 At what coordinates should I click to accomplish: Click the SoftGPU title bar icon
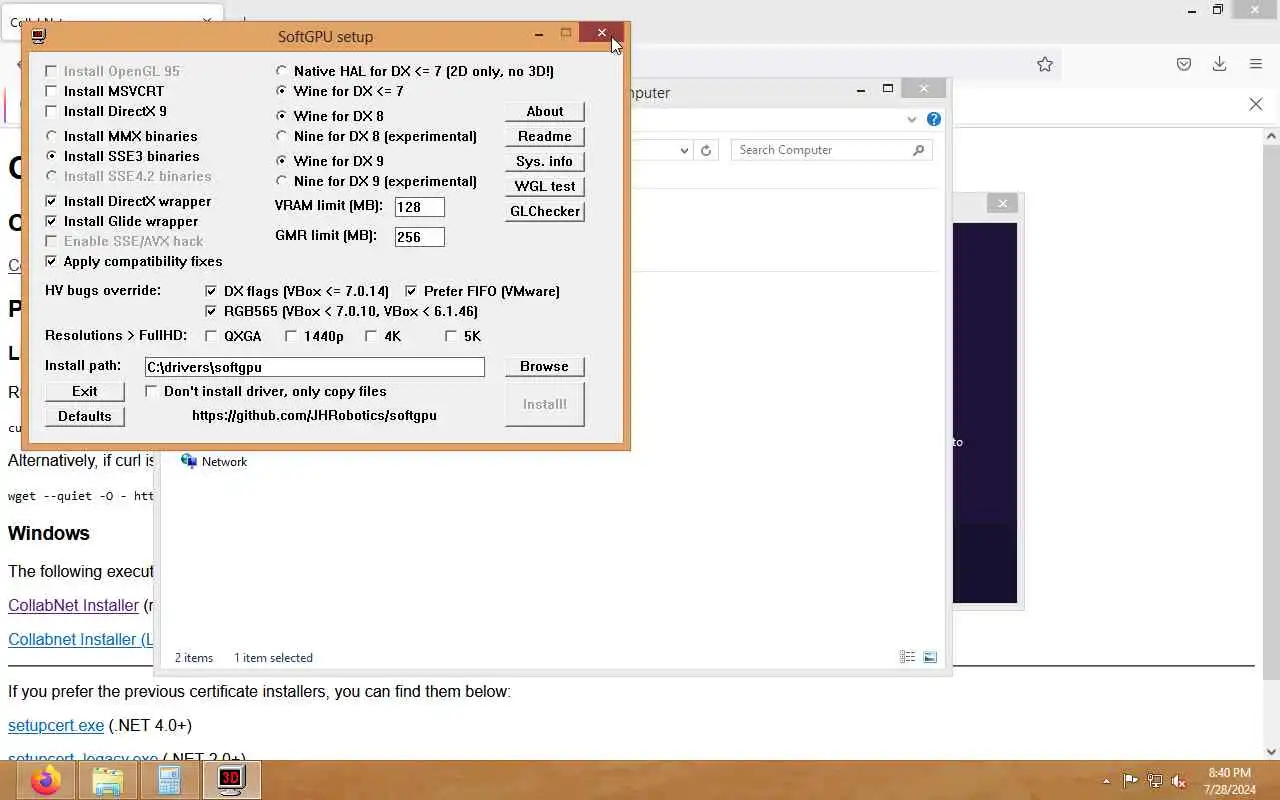38,36
